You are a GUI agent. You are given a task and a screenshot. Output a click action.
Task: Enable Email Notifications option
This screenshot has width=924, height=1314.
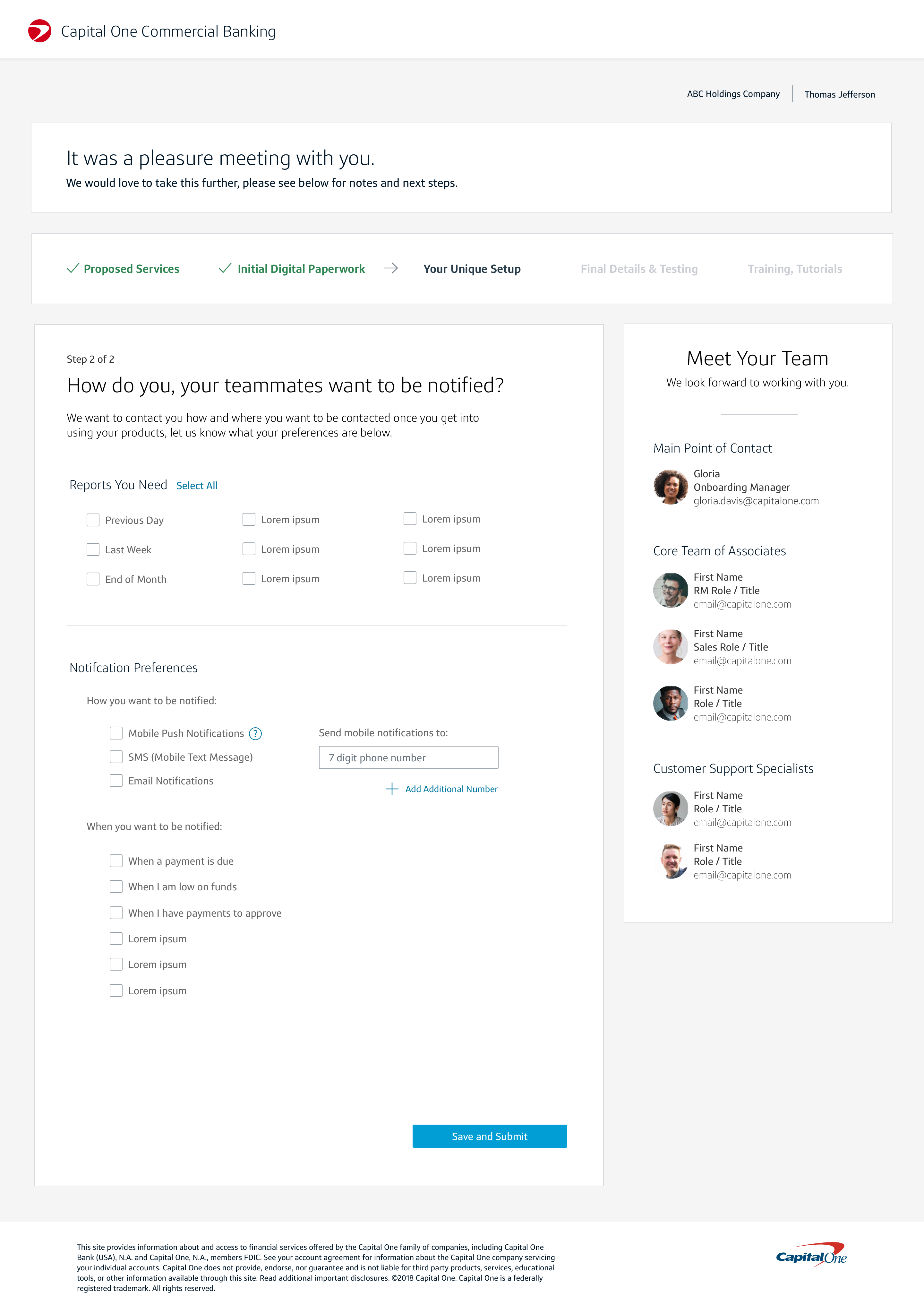[116, 781]
